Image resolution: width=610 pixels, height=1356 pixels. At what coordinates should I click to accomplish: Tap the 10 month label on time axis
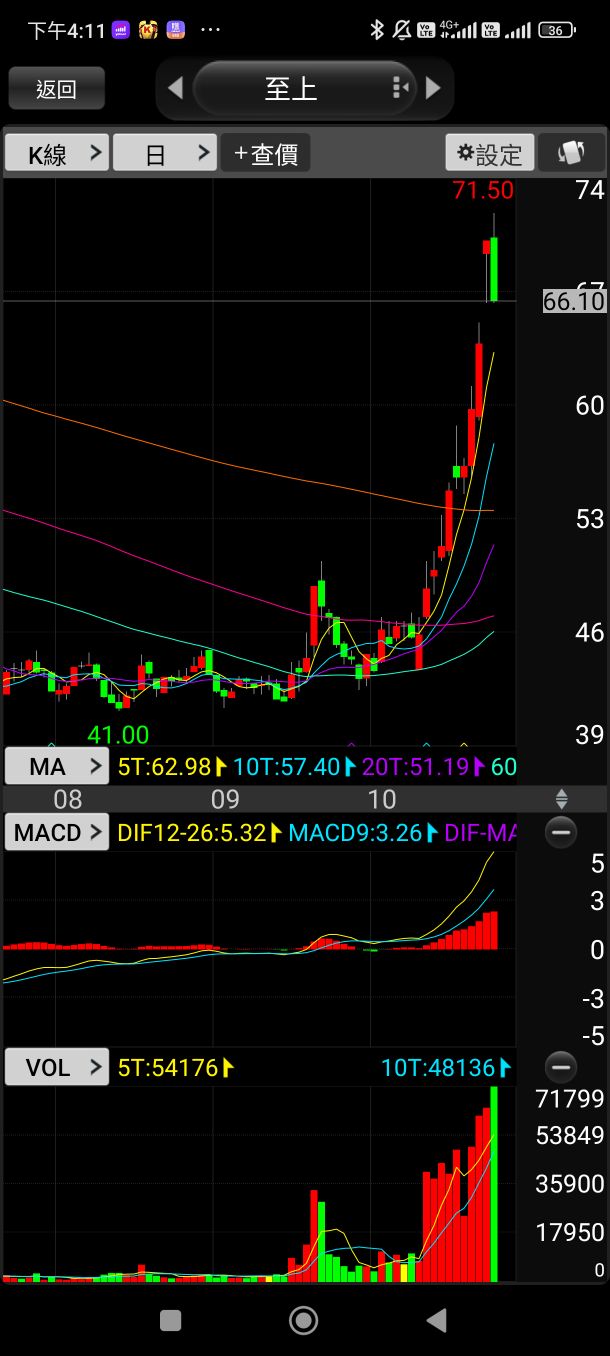[x=382, y=799]
